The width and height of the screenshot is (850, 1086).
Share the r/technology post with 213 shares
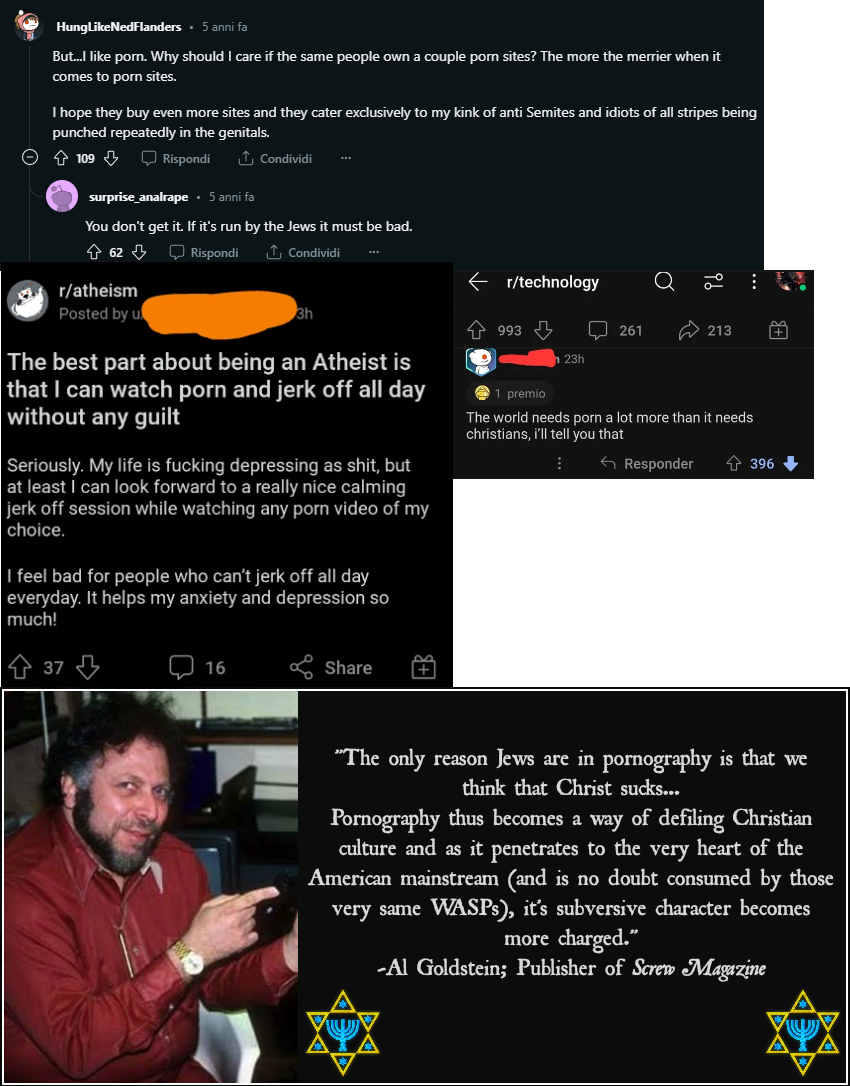pos(705,330)
